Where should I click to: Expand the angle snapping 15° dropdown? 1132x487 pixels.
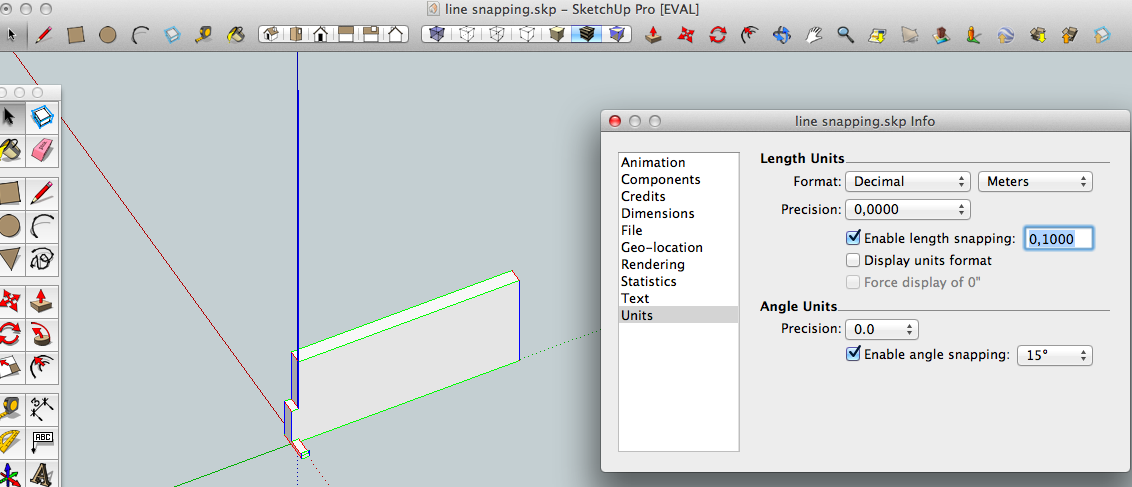tap(1054, 355)
